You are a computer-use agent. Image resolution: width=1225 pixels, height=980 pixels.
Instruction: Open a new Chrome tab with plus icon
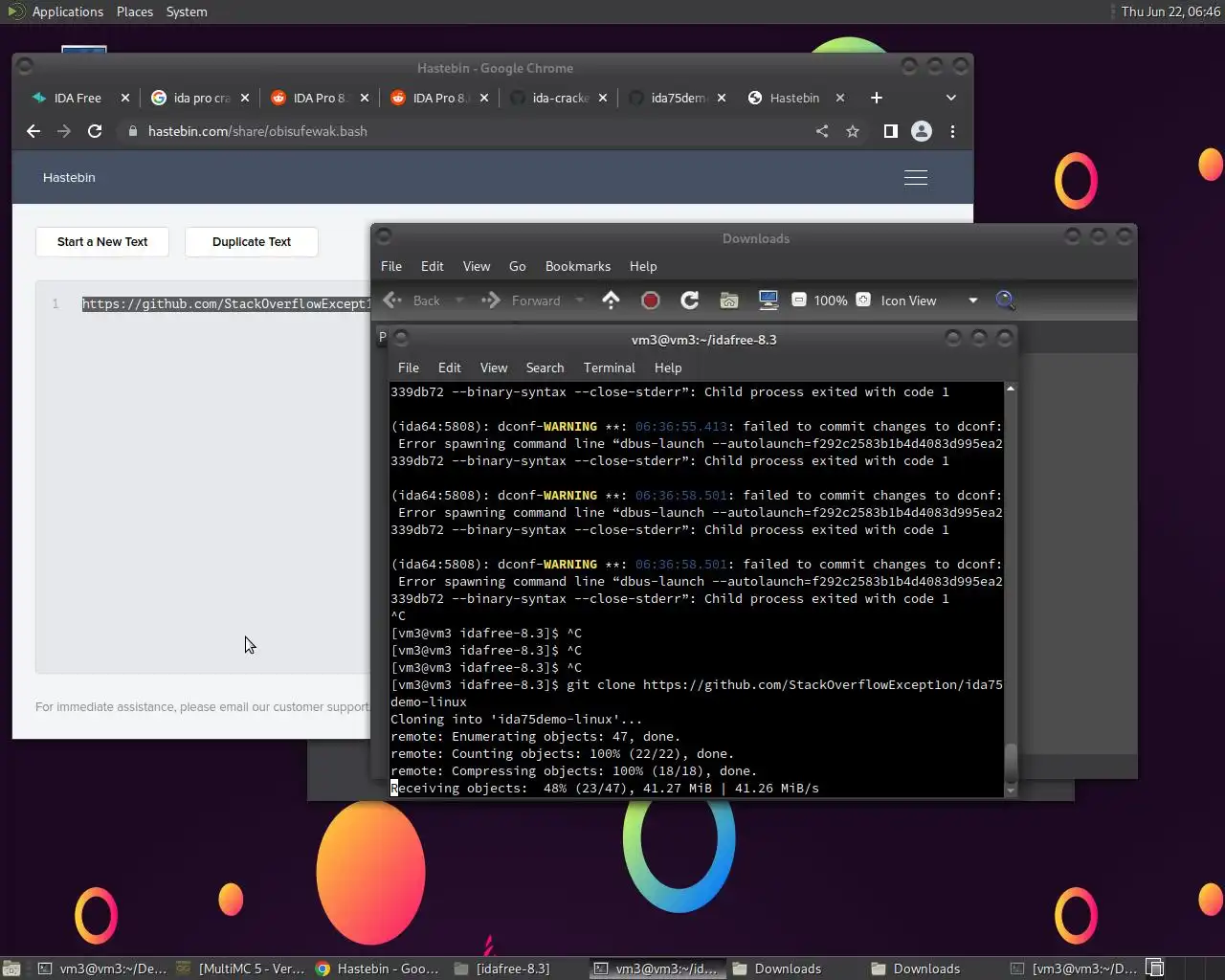click(x=877, y=98)
